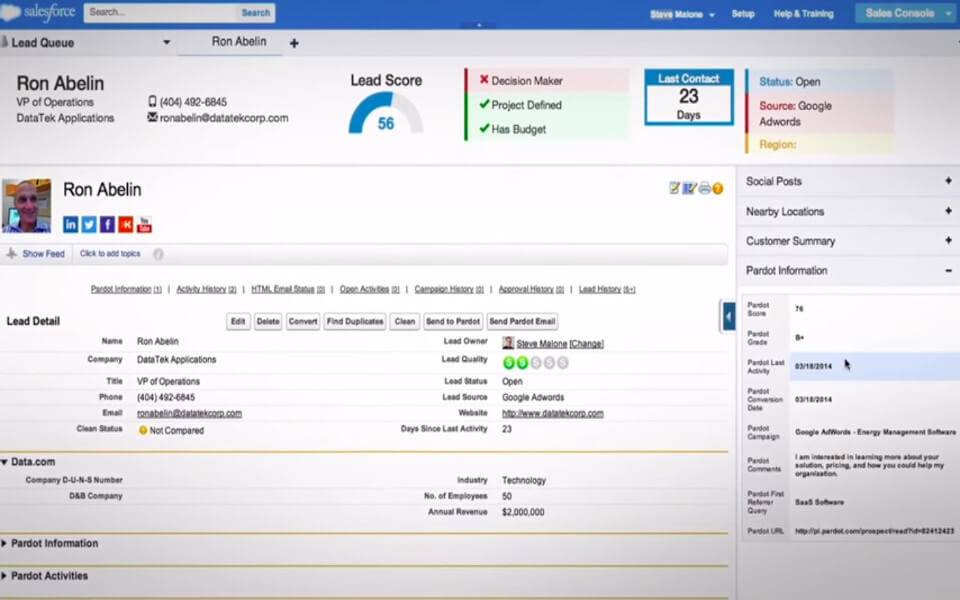Jump to Activity History related list

206,289
